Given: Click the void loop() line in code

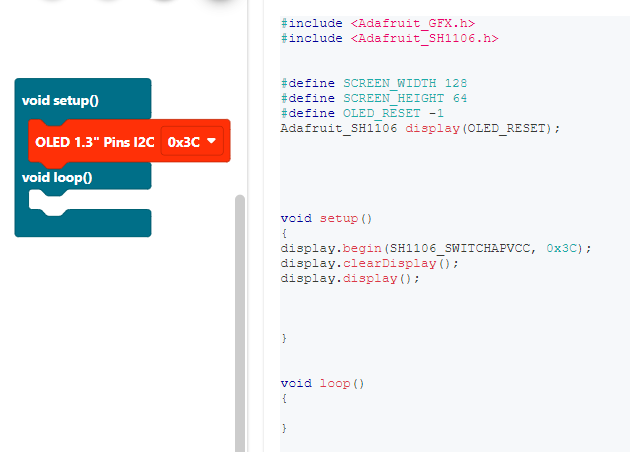Looking at the screenshot, I should coord(322,383).
